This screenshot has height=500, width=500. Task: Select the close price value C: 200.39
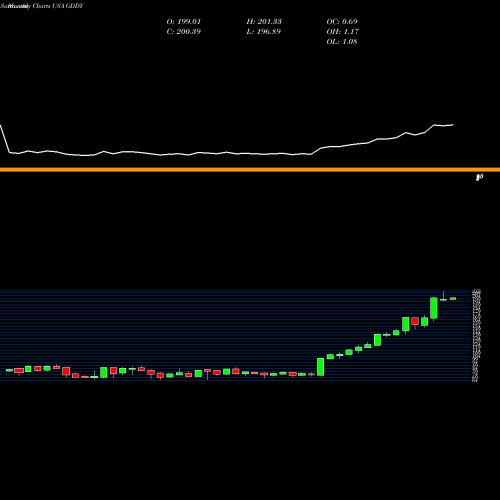184,32
